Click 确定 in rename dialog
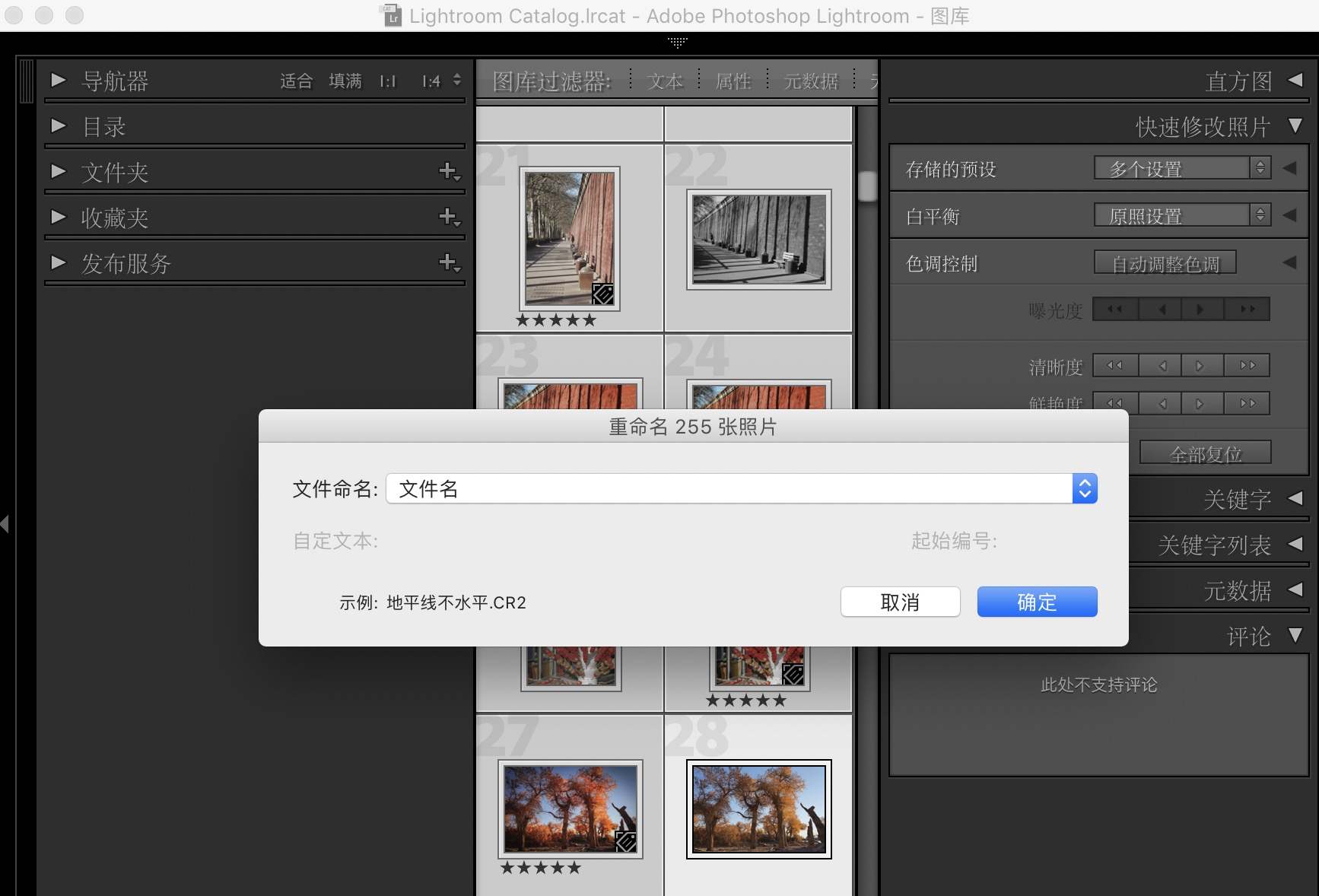The width and height of the screenshot is (1319, 896). coord(1037,602)
